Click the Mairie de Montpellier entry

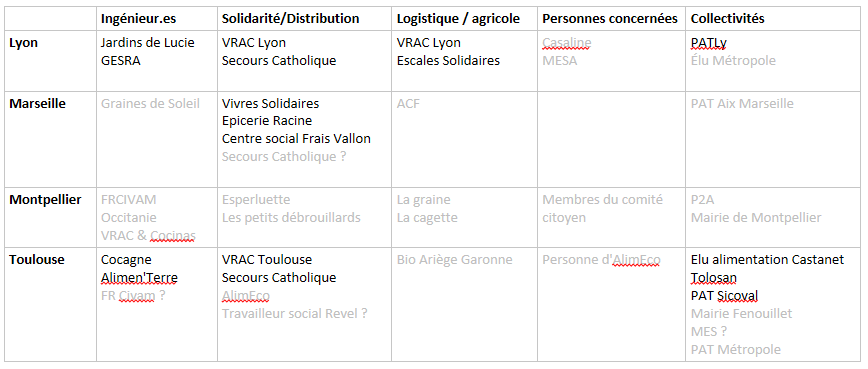pos(756,217)
